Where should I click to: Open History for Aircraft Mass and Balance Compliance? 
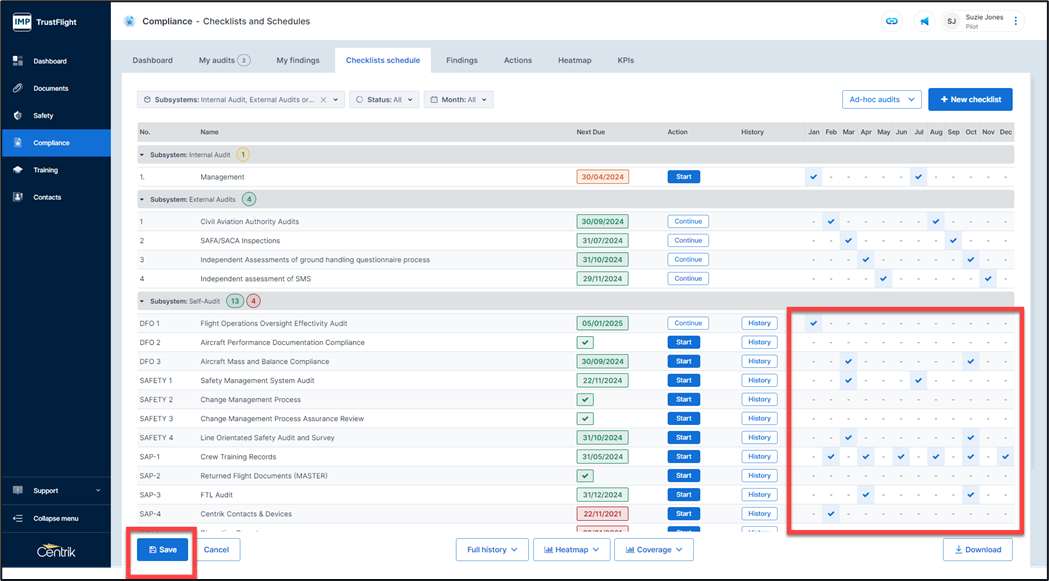coord(759,362)
